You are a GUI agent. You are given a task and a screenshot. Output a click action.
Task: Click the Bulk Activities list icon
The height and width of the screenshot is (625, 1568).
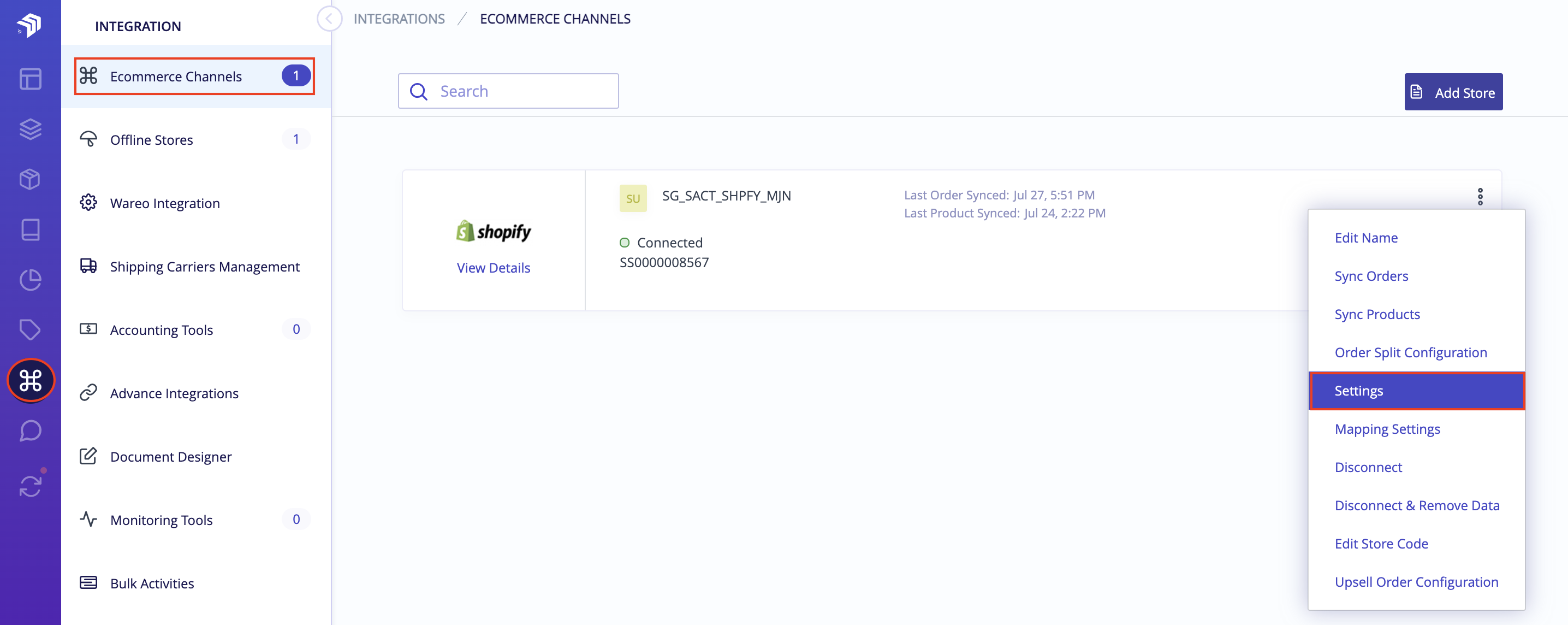coord(88,582)
